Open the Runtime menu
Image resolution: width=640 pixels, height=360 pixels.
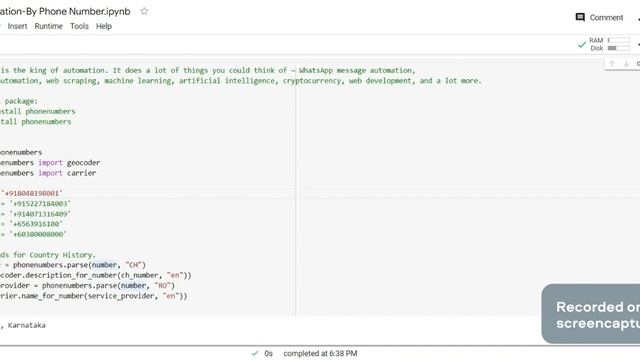tap(49, 26)
